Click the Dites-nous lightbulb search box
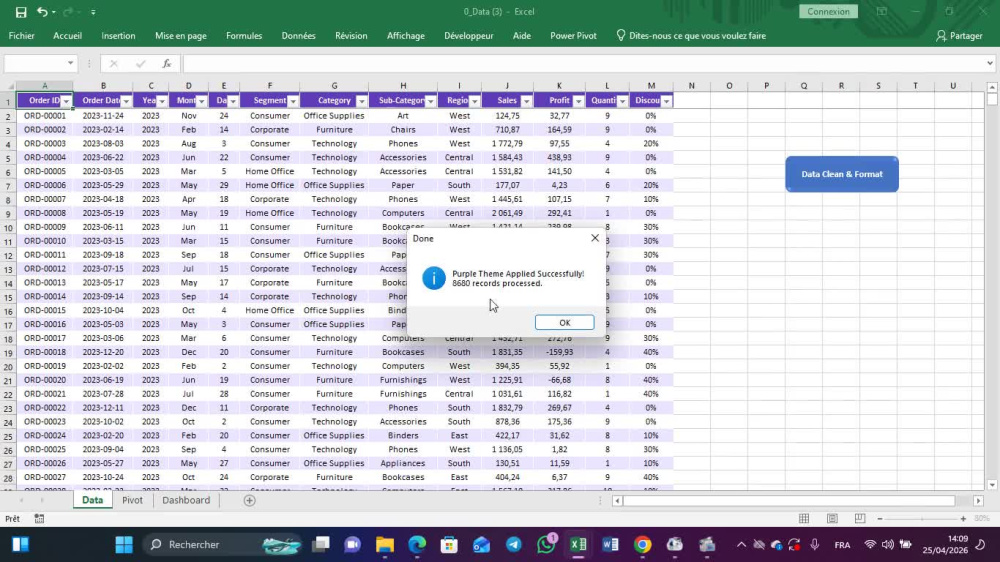Screen dimensions: 1000x562 pyautogui.click(x=691, y=36)
